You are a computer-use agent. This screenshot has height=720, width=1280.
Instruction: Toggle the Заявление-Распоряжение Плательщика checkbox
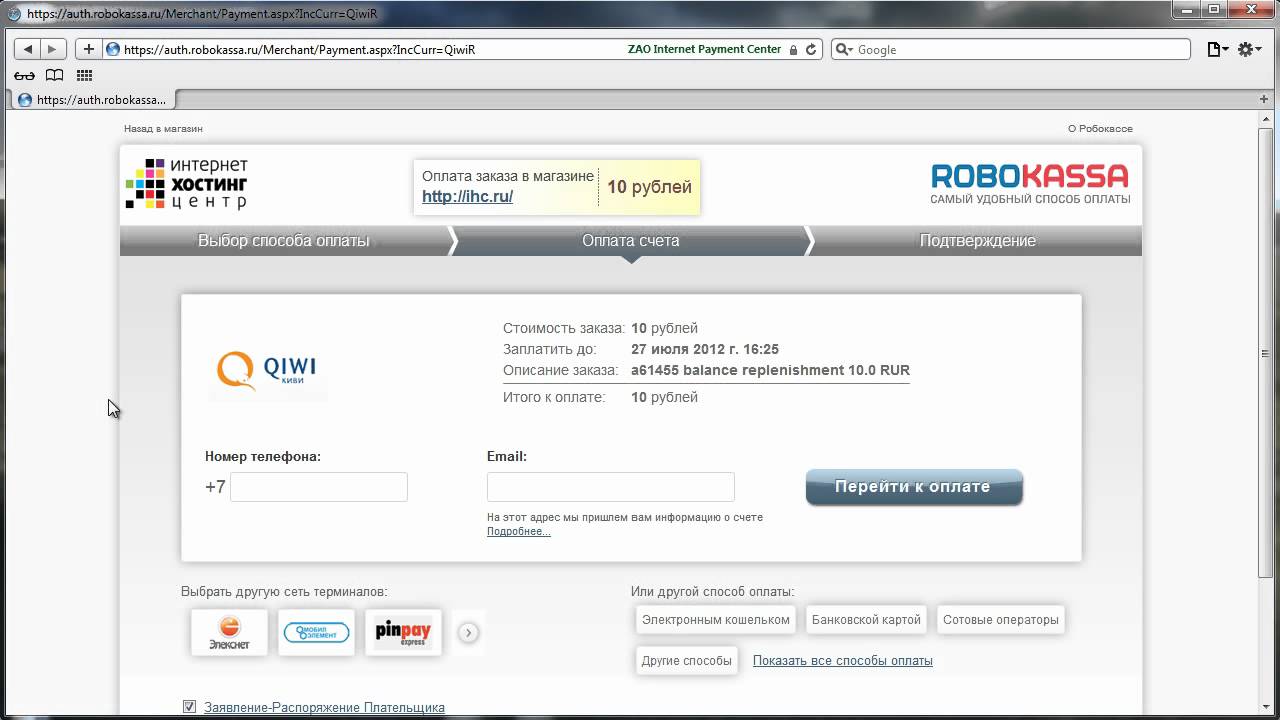point(190,707)
